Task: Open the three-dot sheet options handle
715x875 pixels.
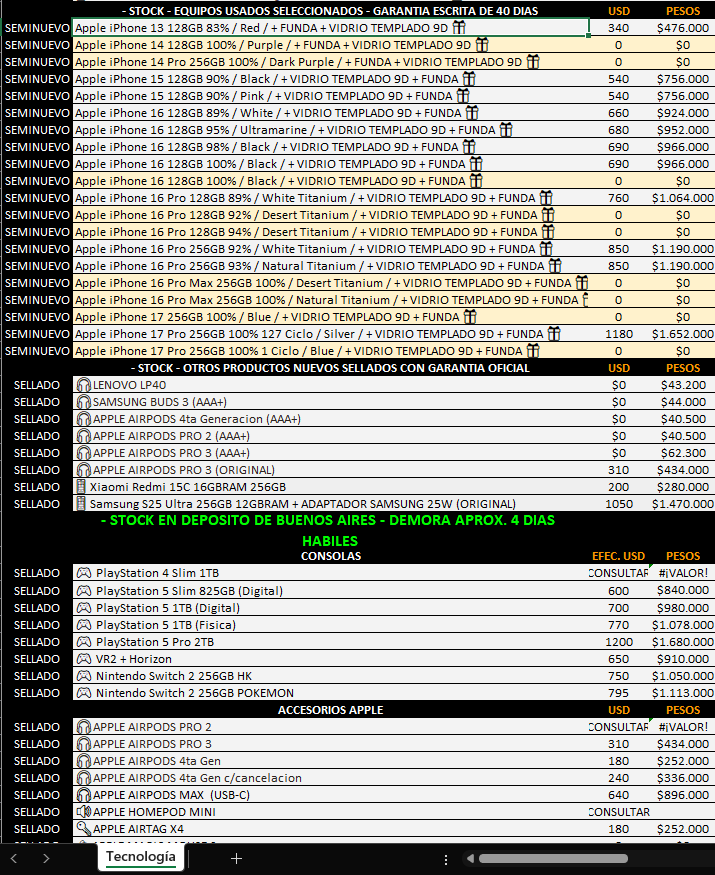Action: (x=445, y=859)
